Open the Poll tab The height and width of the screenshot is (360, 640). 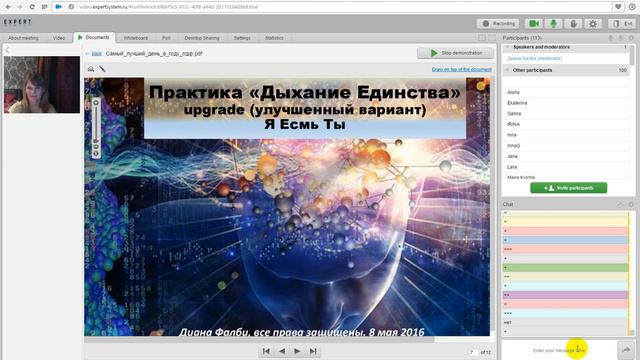point(166,38)
